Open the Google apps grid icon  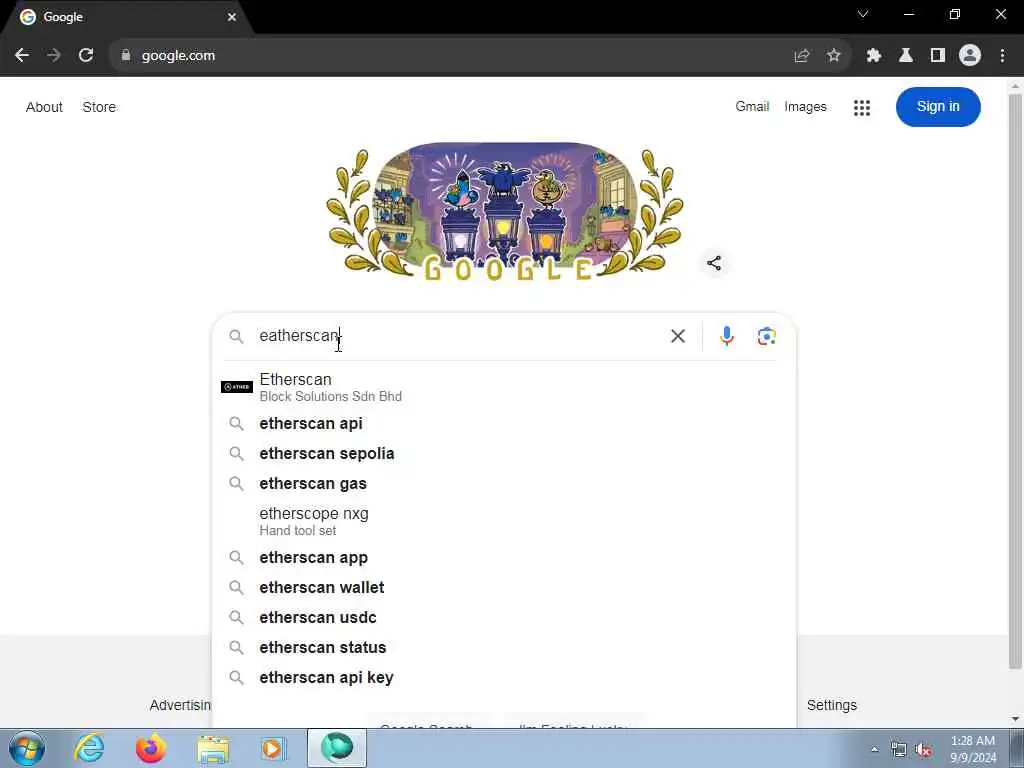tap(861, 107)
